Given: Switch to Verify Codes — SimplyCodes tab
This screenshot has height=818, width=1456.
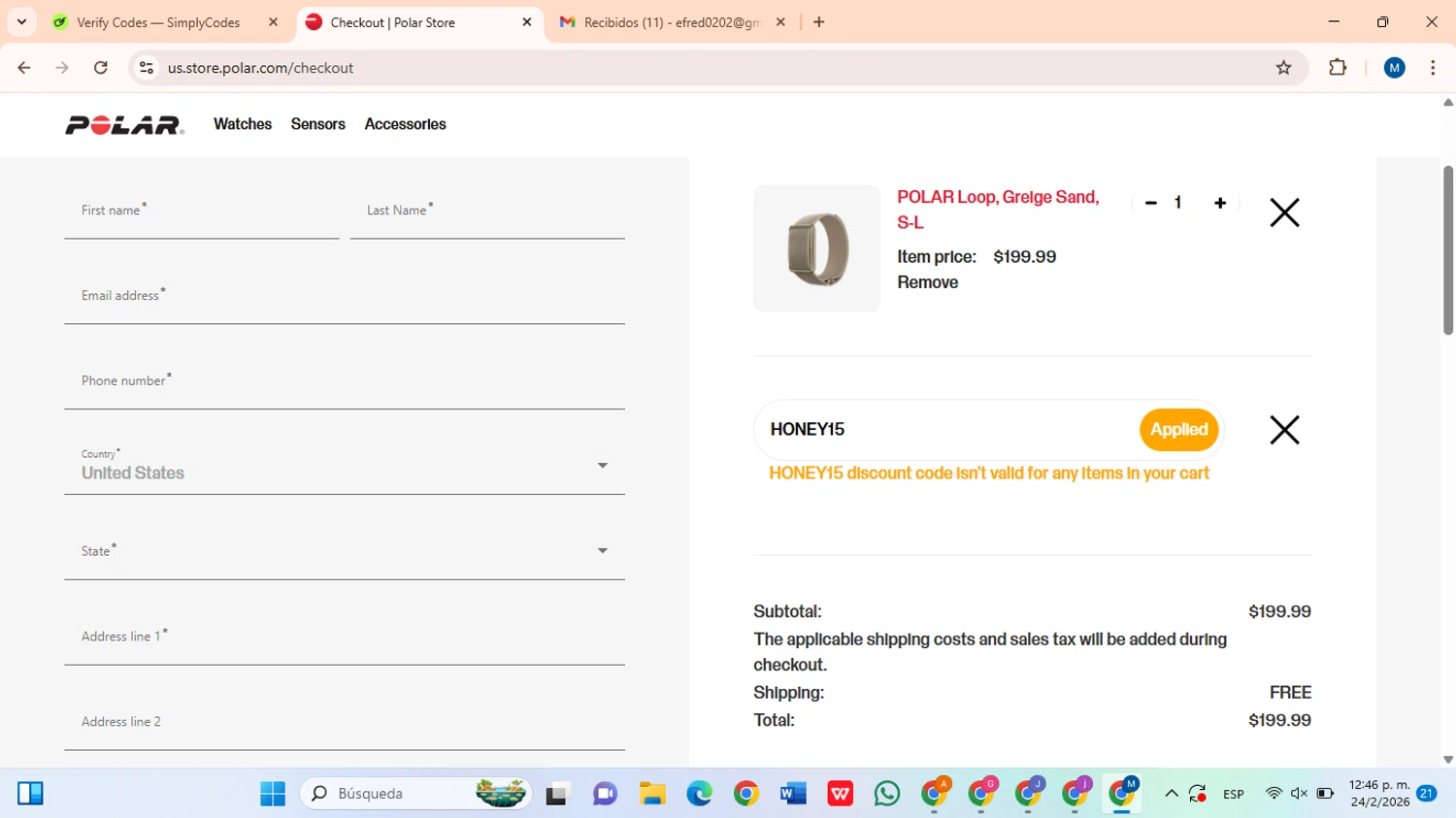Looking at the screenshot, I should (157, 22).
